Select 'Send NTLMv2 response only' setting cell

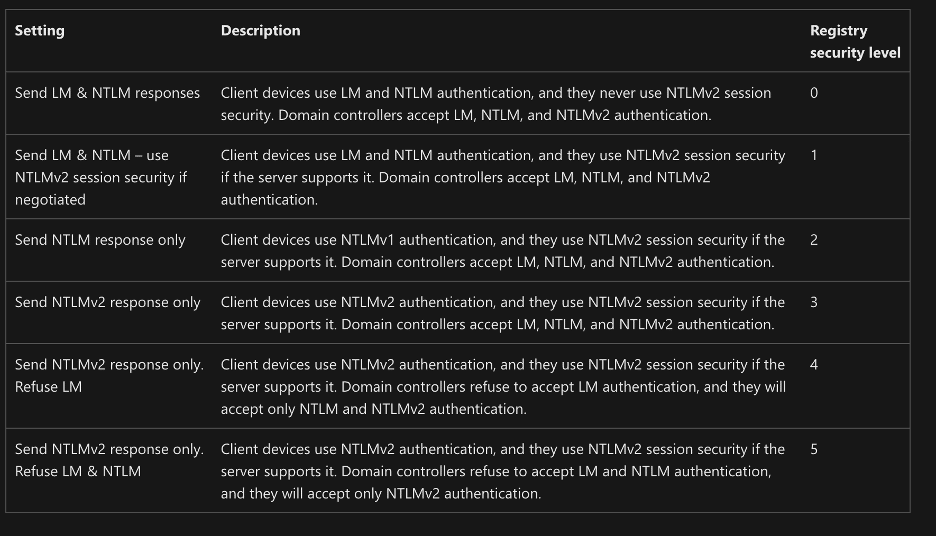point(107,303)
